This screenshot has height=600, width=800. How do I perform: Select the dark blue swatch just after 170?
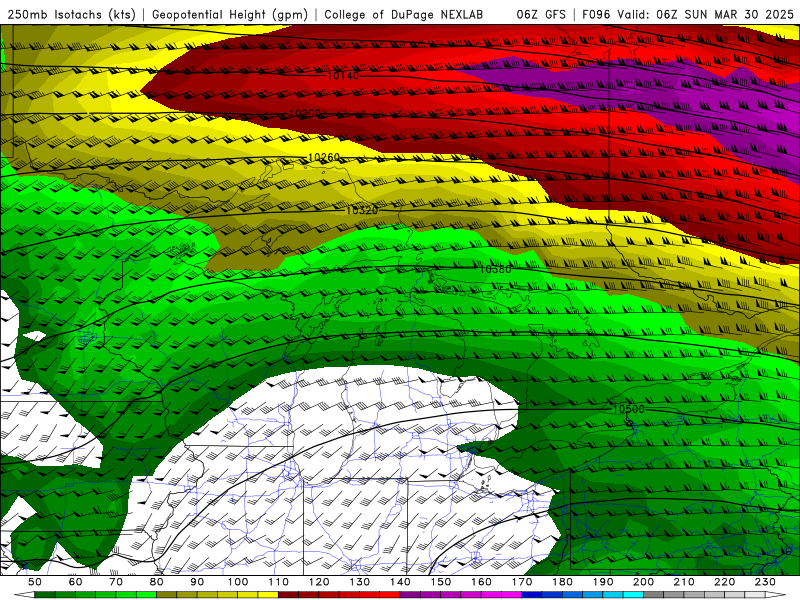click(532, 595)
